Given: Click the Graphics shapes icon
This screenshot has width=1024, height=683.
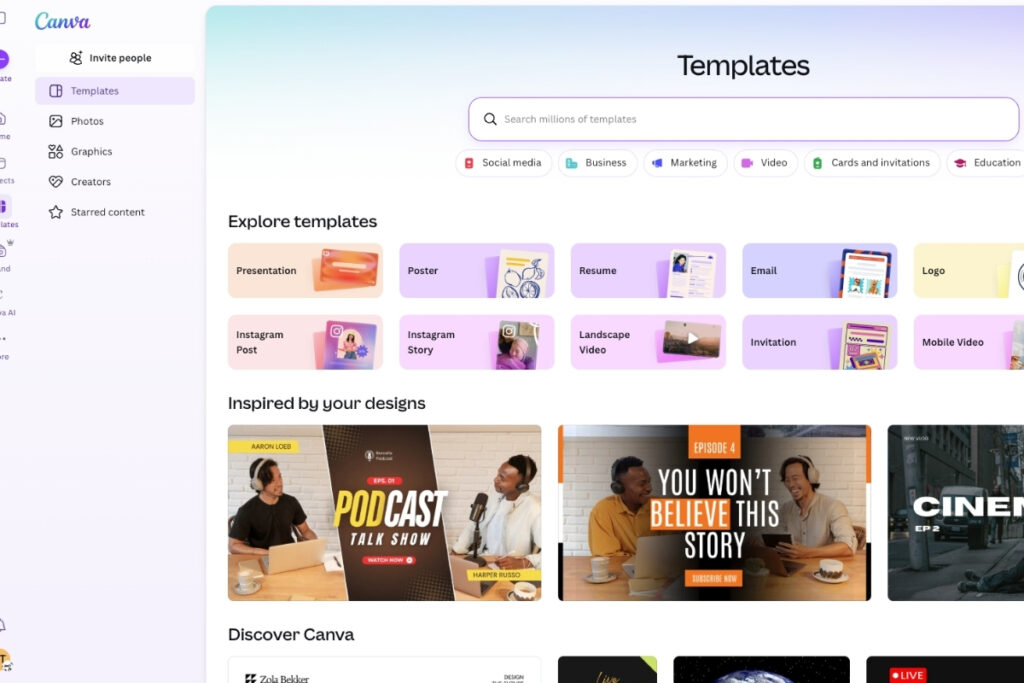Looking at the screenshot, I should pos(56,151).
